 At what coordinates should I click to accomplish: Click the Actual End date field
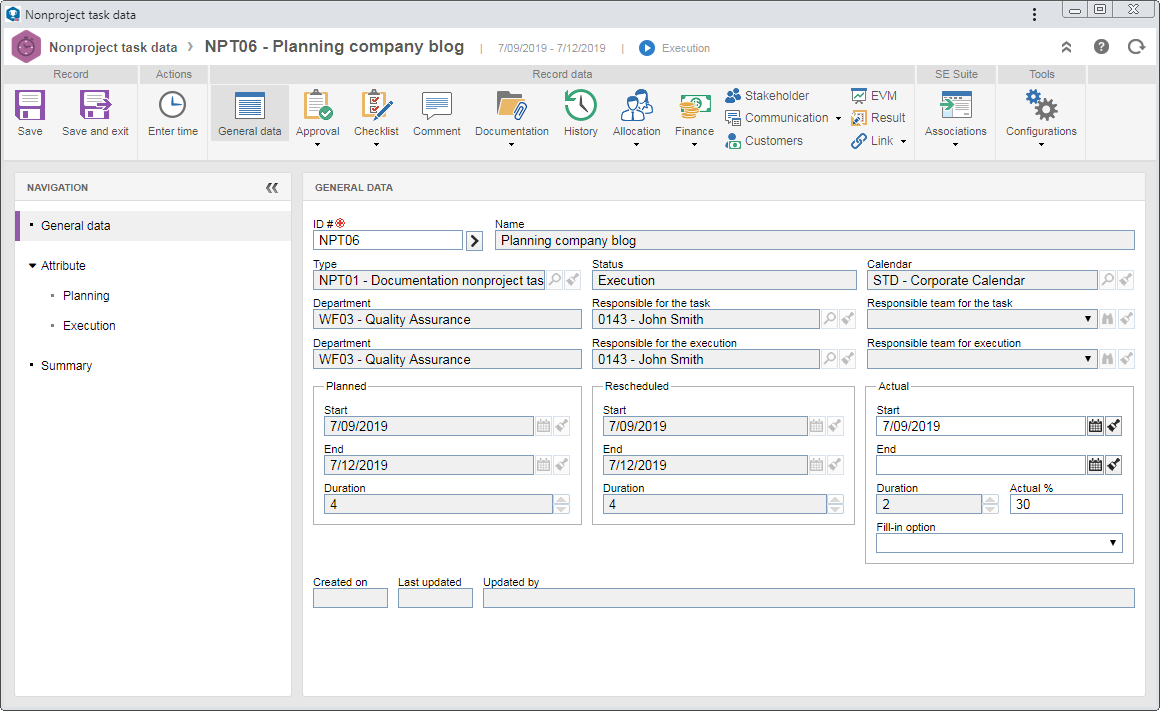coord(980,465)
